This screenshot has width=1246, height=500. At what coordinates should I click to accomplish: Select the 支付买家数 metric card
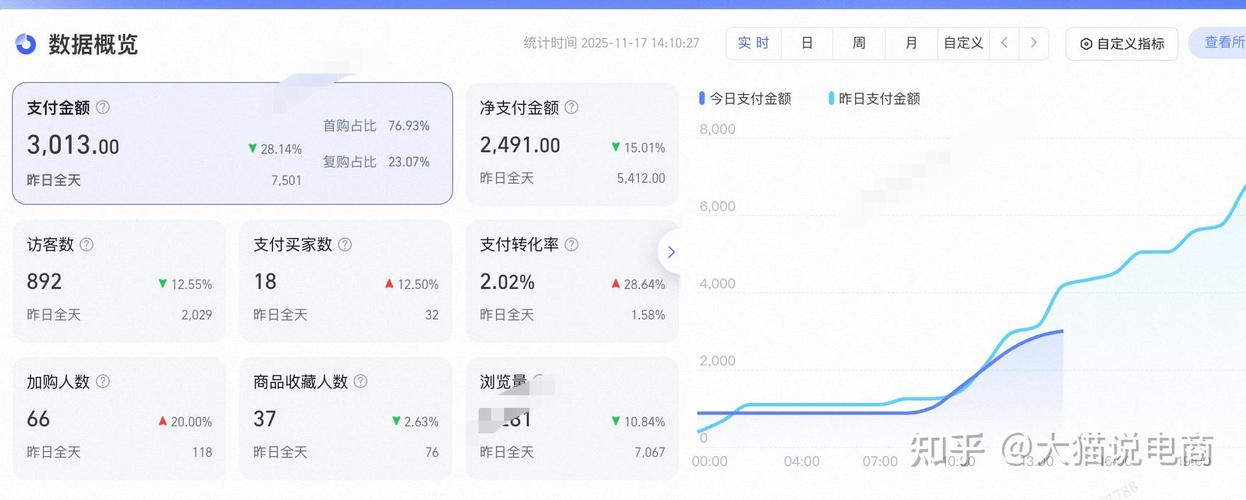(346, 281)
